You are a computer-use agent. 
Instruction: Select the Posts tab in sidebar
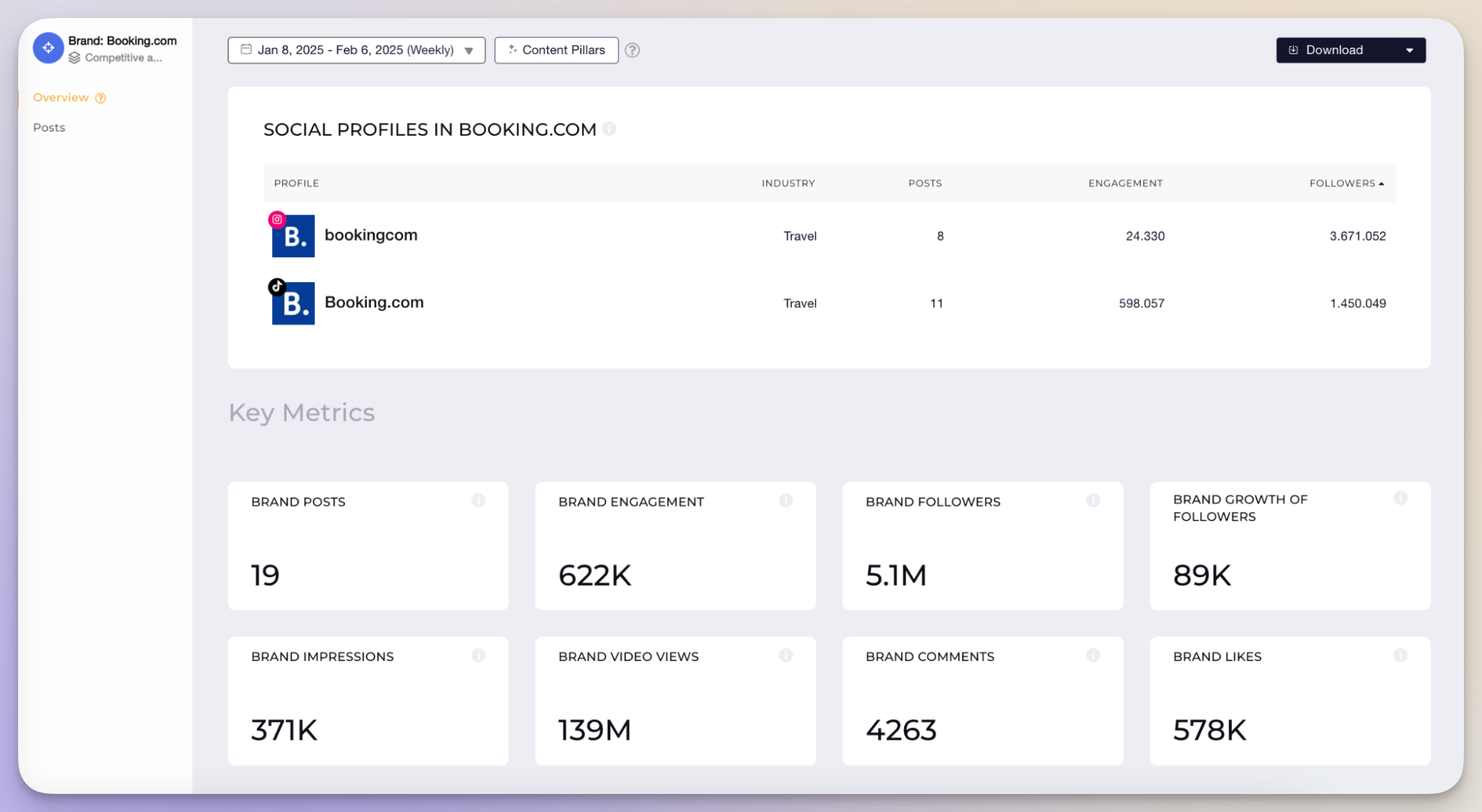click(x=48, y=127)
